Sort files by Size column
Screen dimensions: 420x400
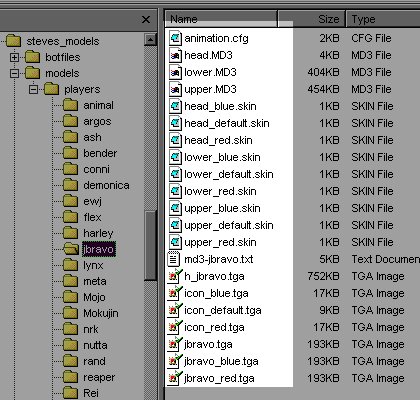[312, 19]
